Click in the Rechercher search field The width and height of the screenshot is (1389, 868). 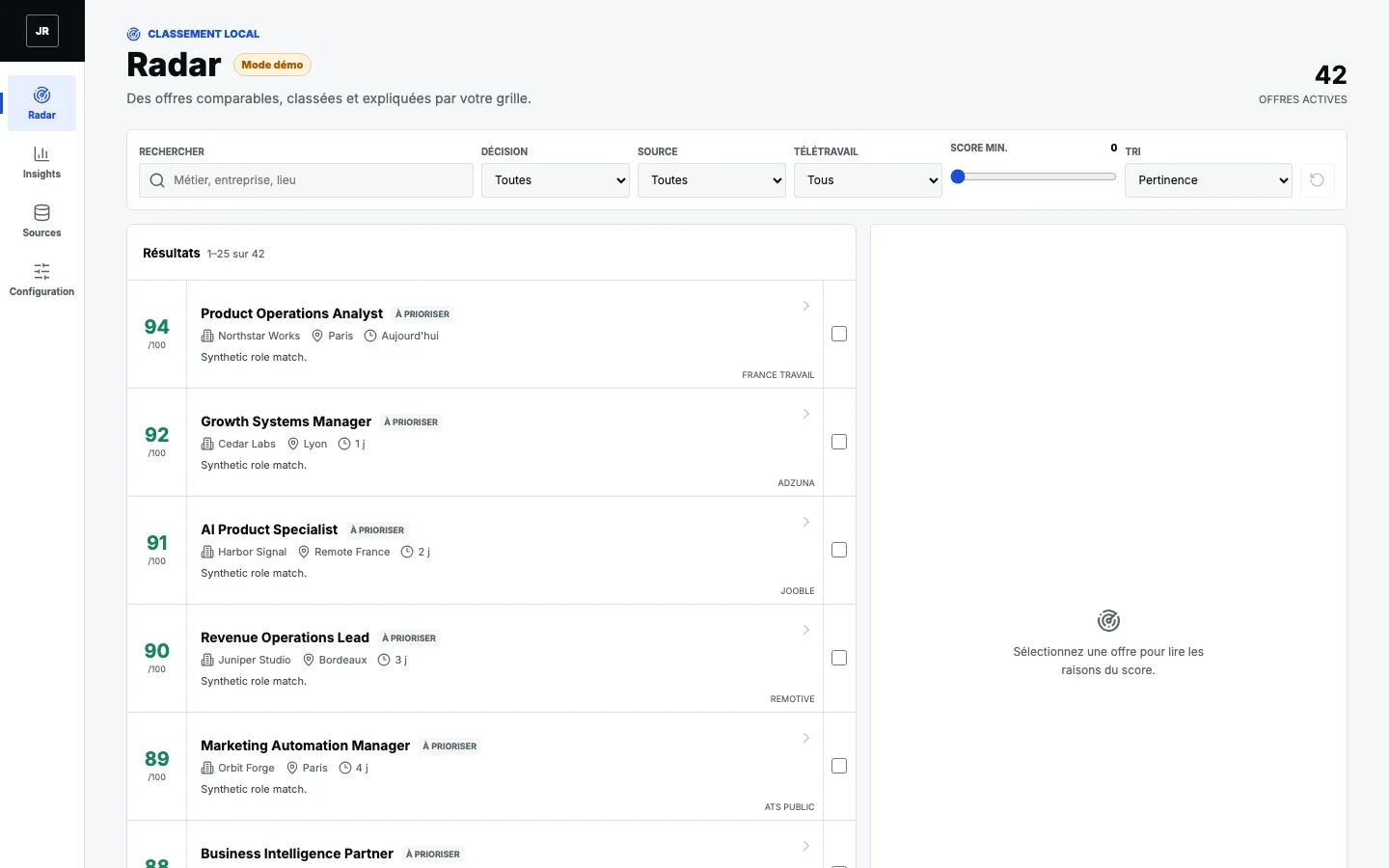click(306, 180)
